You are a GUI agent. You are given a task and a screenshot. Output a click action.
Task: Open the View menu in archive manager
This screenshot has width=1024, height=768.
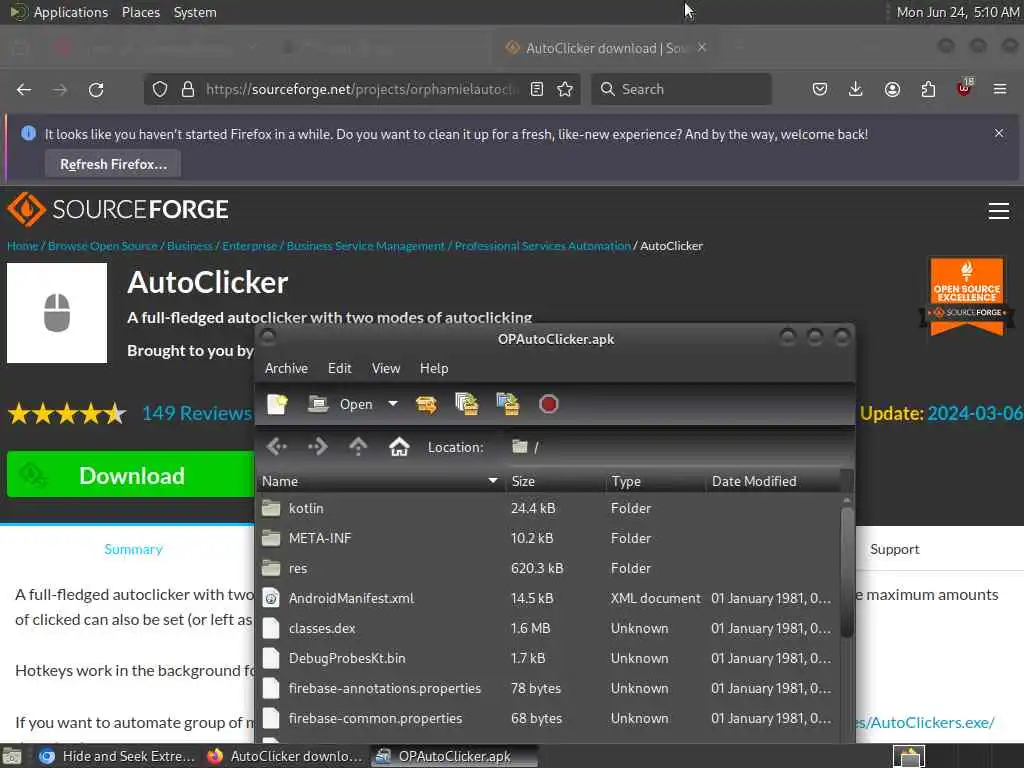pos(386,368)
